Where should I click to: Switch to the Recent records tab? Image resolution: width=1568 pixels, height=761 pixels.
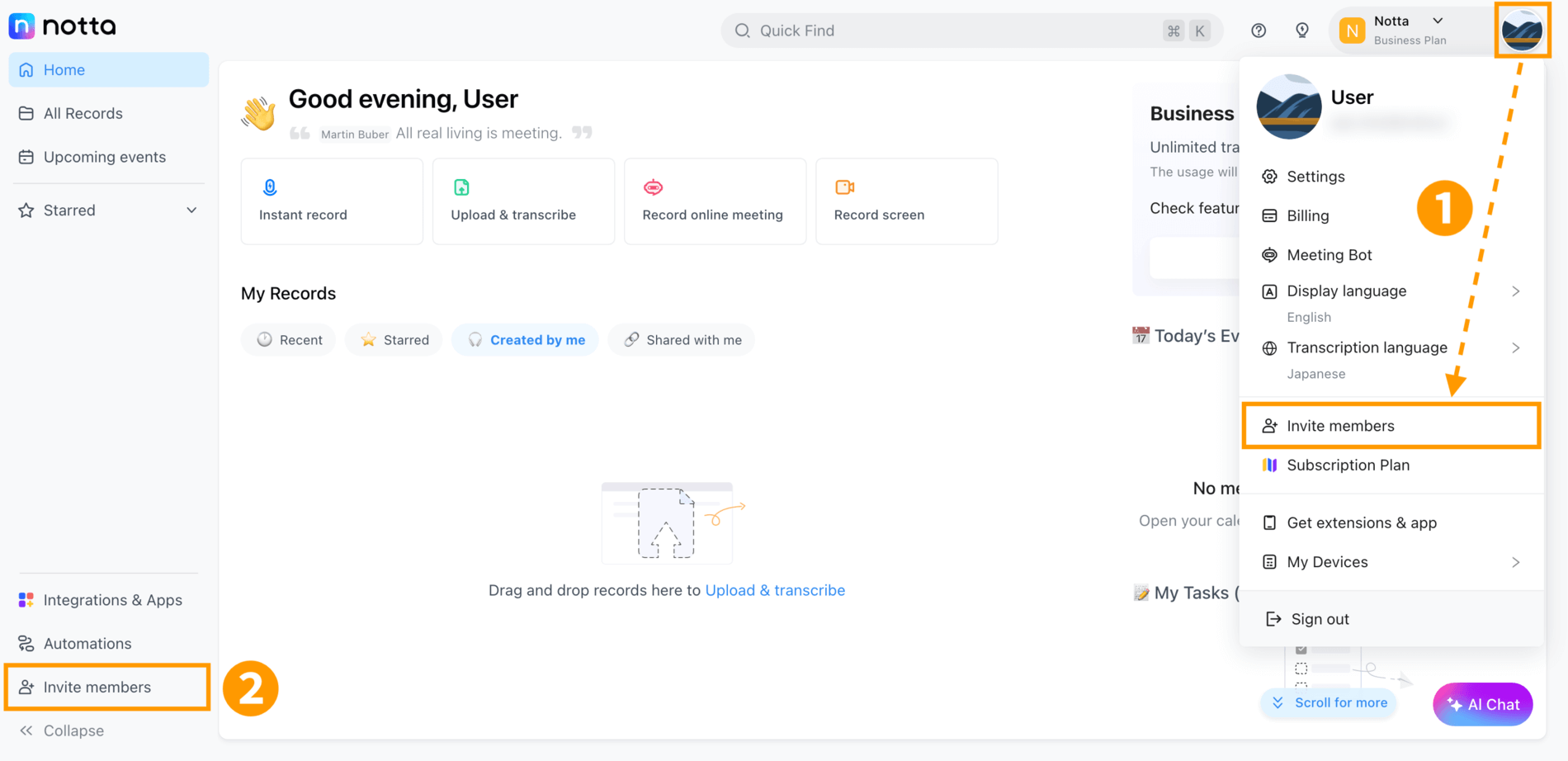(x=289, y=340)
